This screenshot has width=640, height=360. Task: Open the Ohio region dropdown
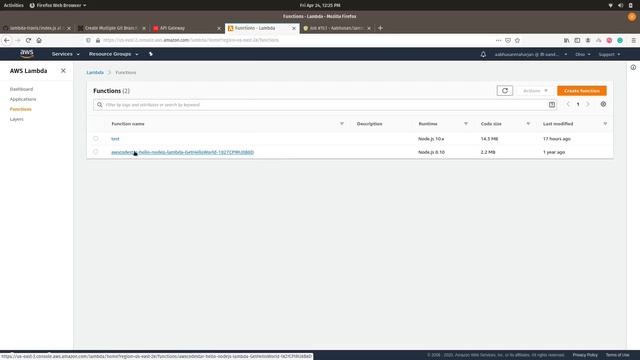(x=583, y=54)
